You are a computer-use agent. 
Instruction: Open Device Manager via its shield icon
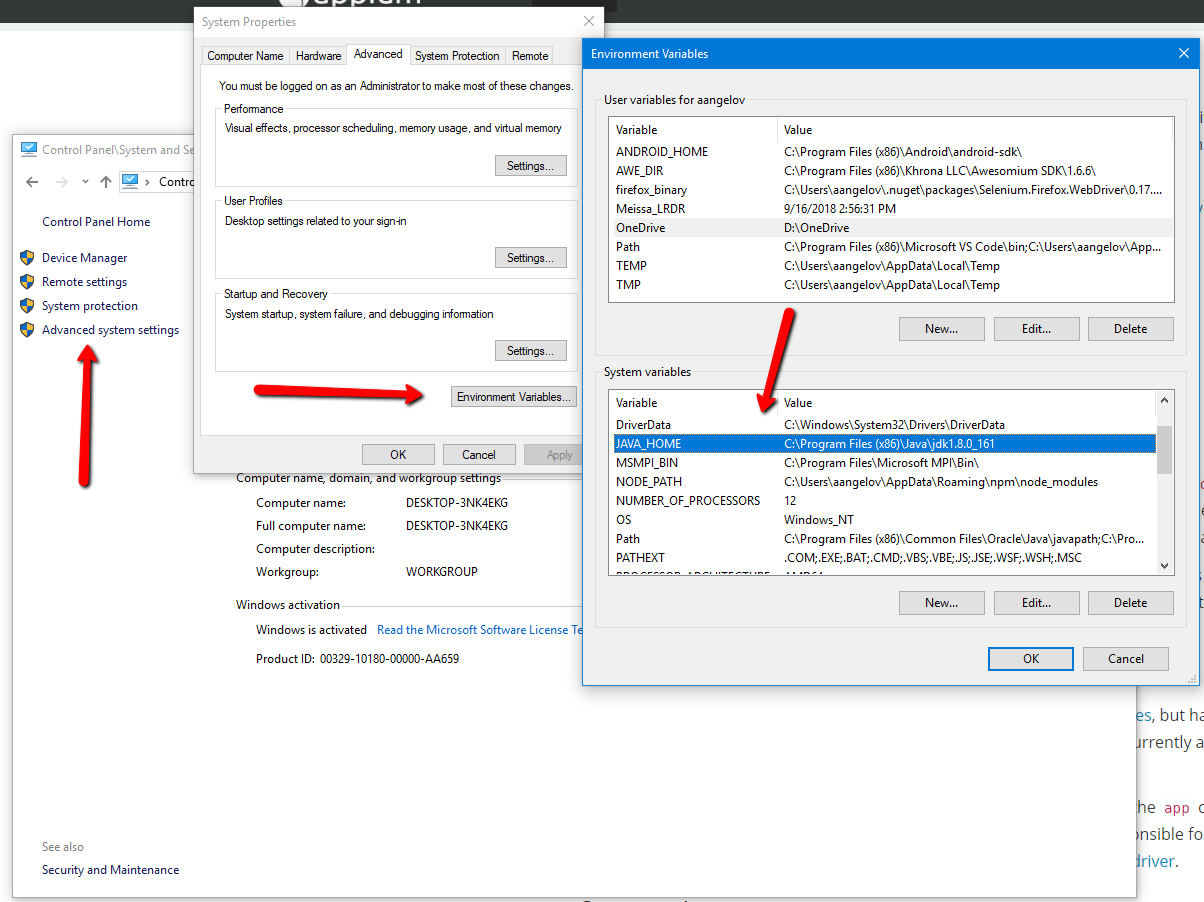(x=27, y=257)
